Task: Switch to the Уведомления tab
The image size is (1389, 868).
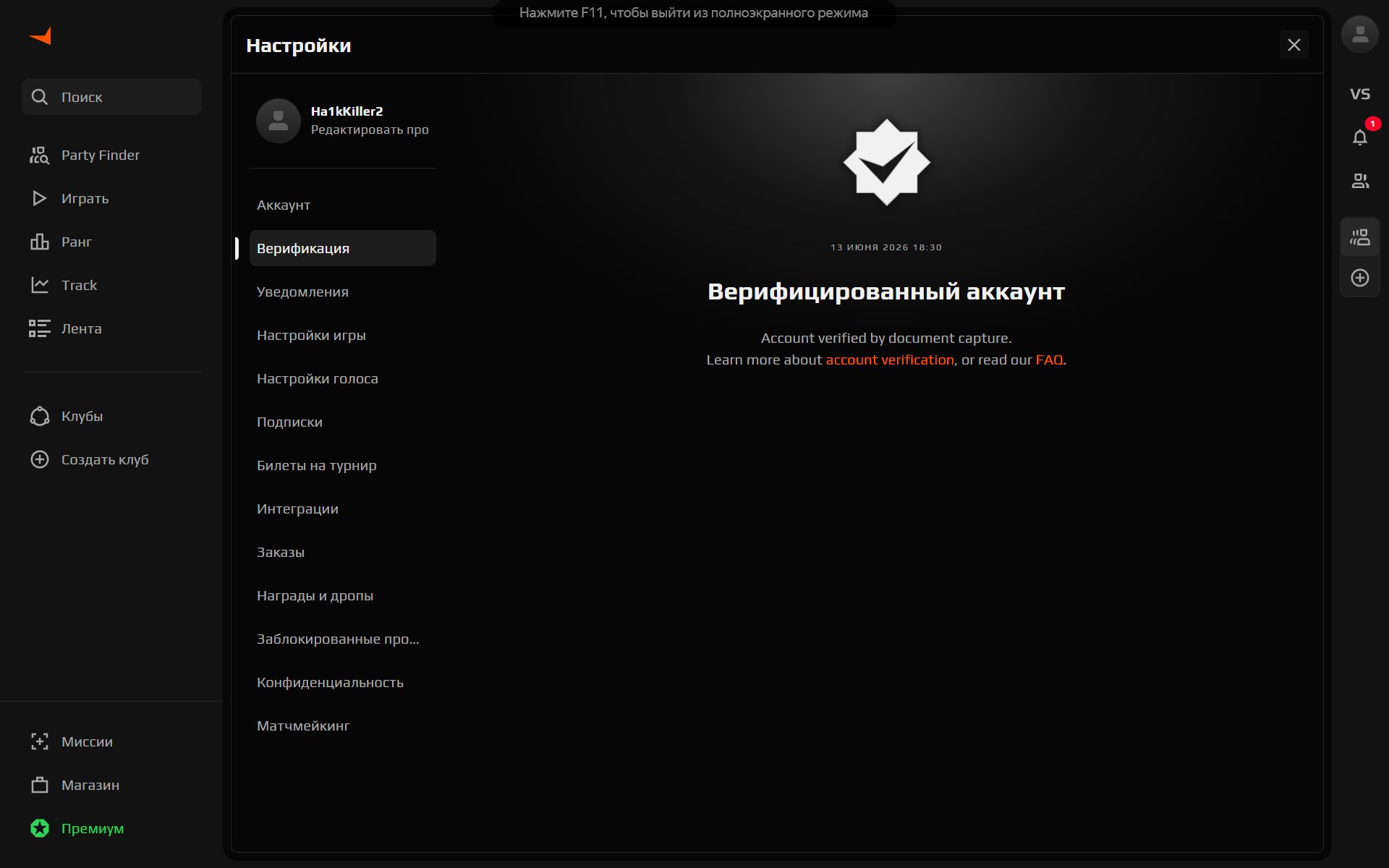Action: (343, 292)
